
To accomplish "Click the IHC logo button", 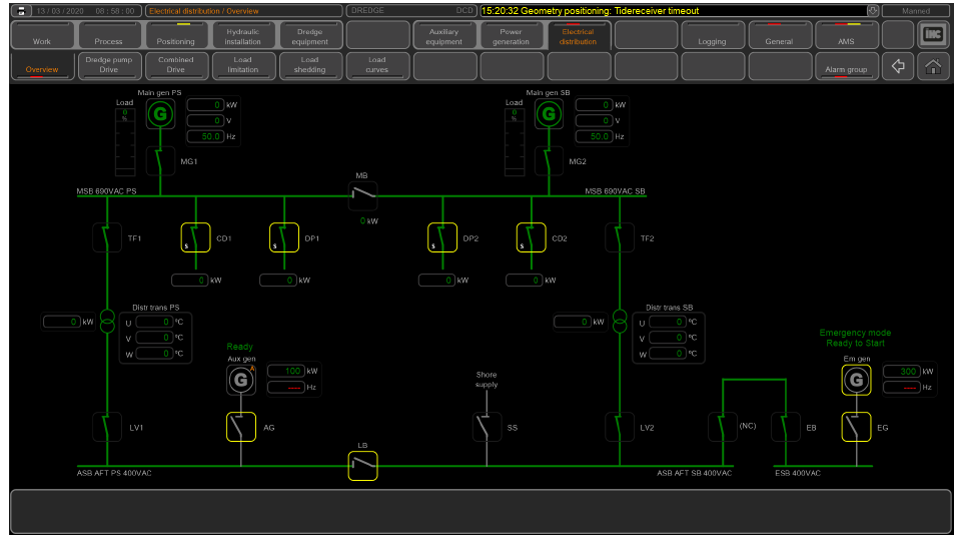I will click(933, 35).
